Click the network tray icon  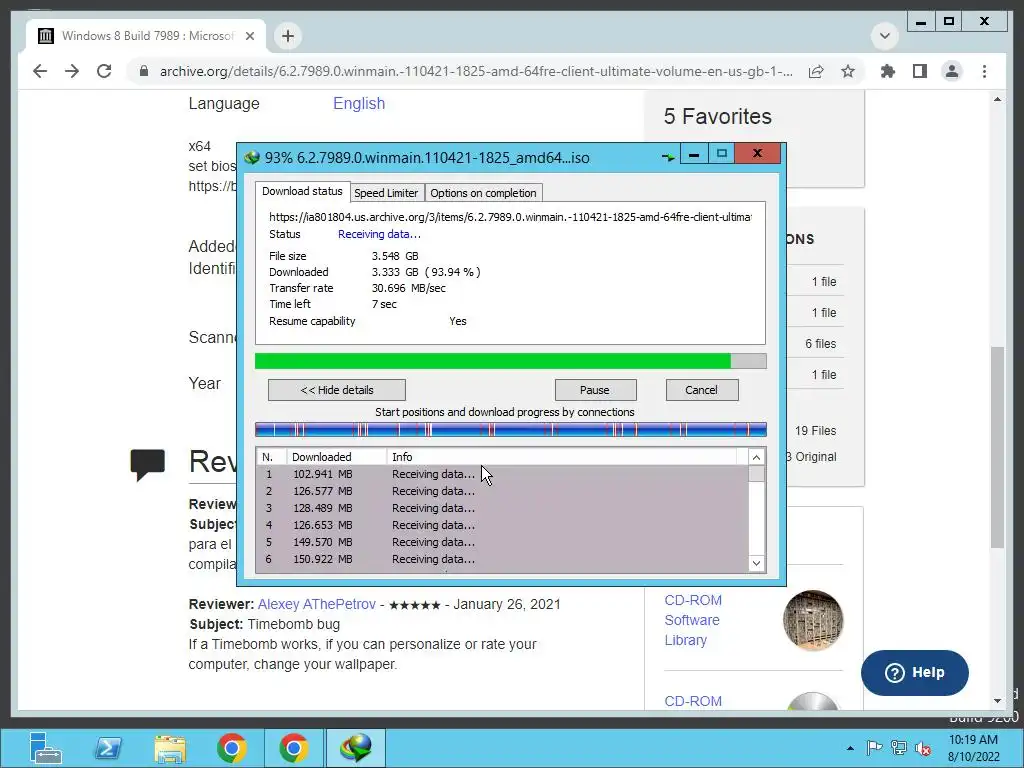click(x=899, y=748)
